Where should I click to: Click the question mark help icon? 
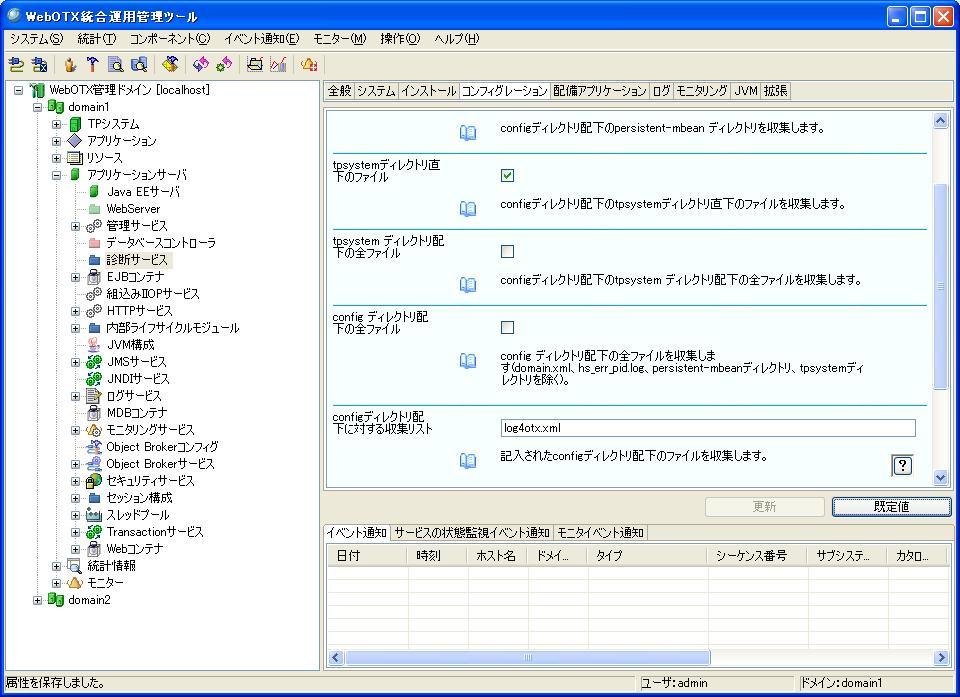coord(901,465)
